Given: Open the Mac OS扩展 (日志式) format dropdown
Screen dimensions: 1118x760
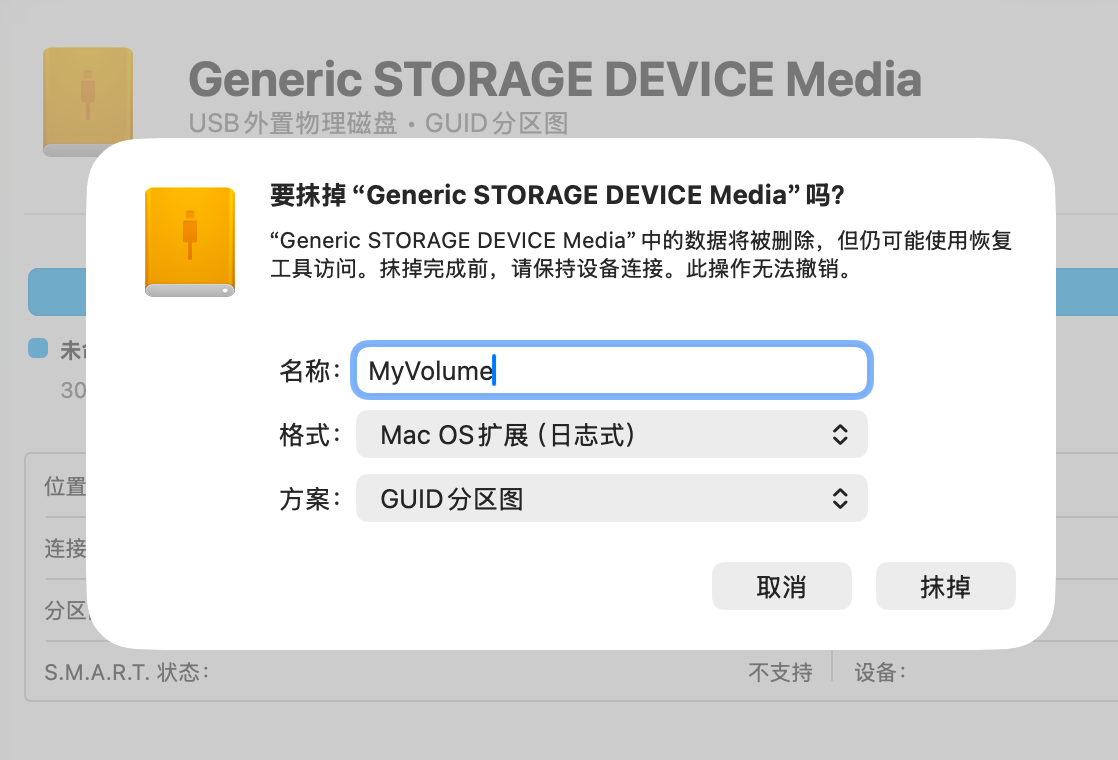Looking at the screenshot, I should click(x=611, y=435).
